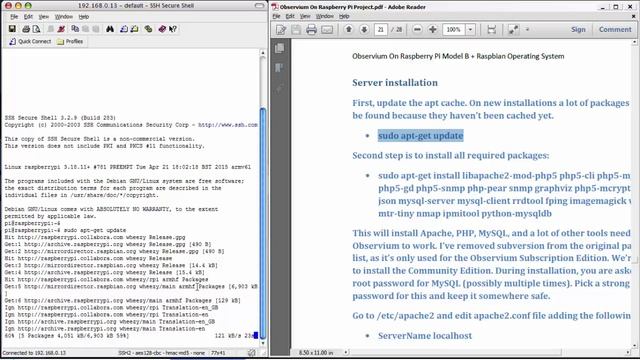Click Adobe Reader horizontal scrollbar right arrow
The image size is (640, 360).
point(628,352)
